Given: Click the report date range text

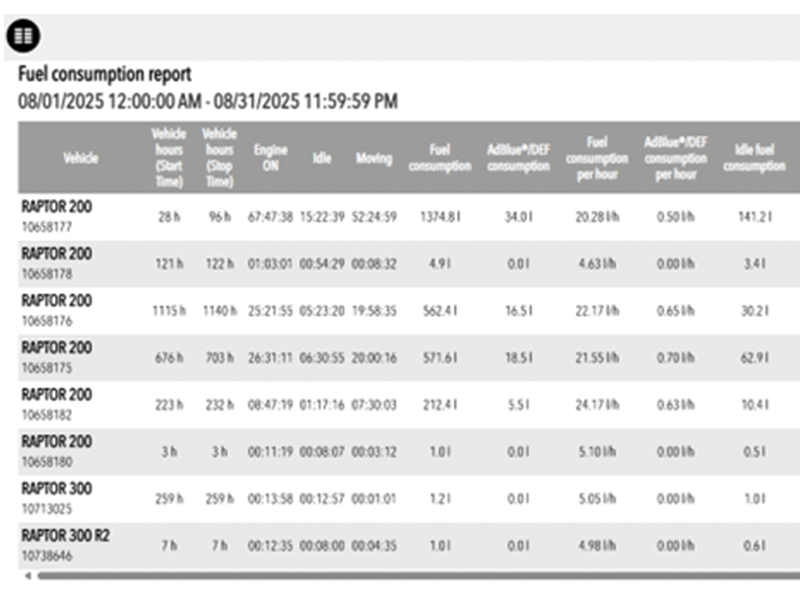Looking at the screenshot, I should [x=208, y=101].
